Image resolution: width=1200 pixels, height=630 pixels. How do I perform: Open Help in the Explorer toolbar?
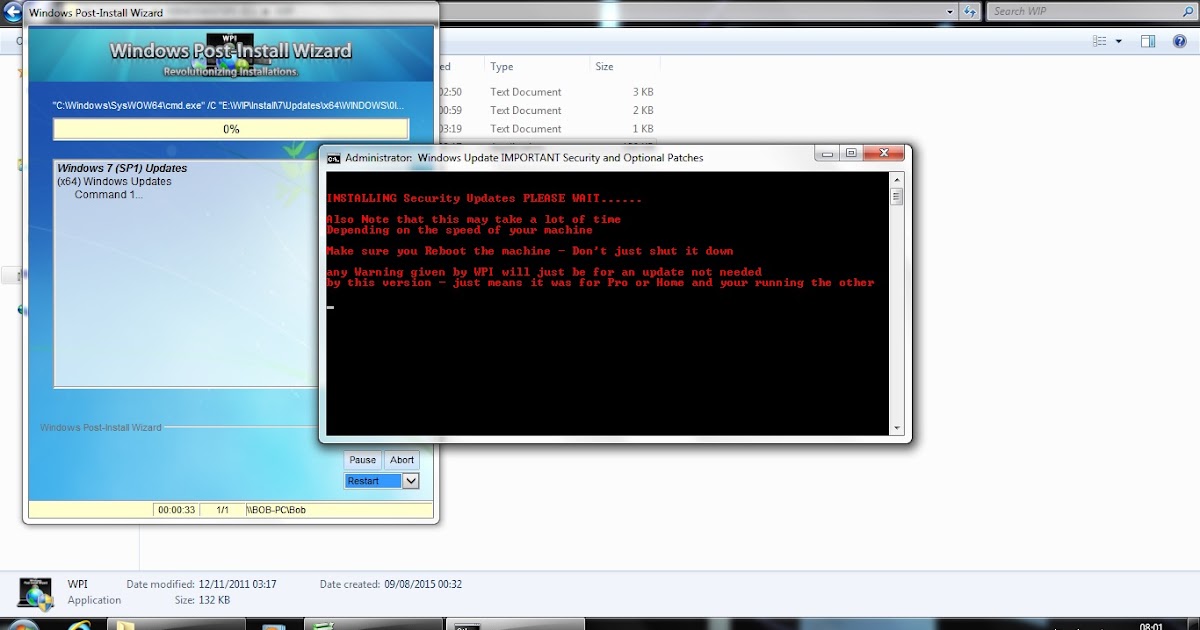pyautogui.click(x=1180, y=41)
